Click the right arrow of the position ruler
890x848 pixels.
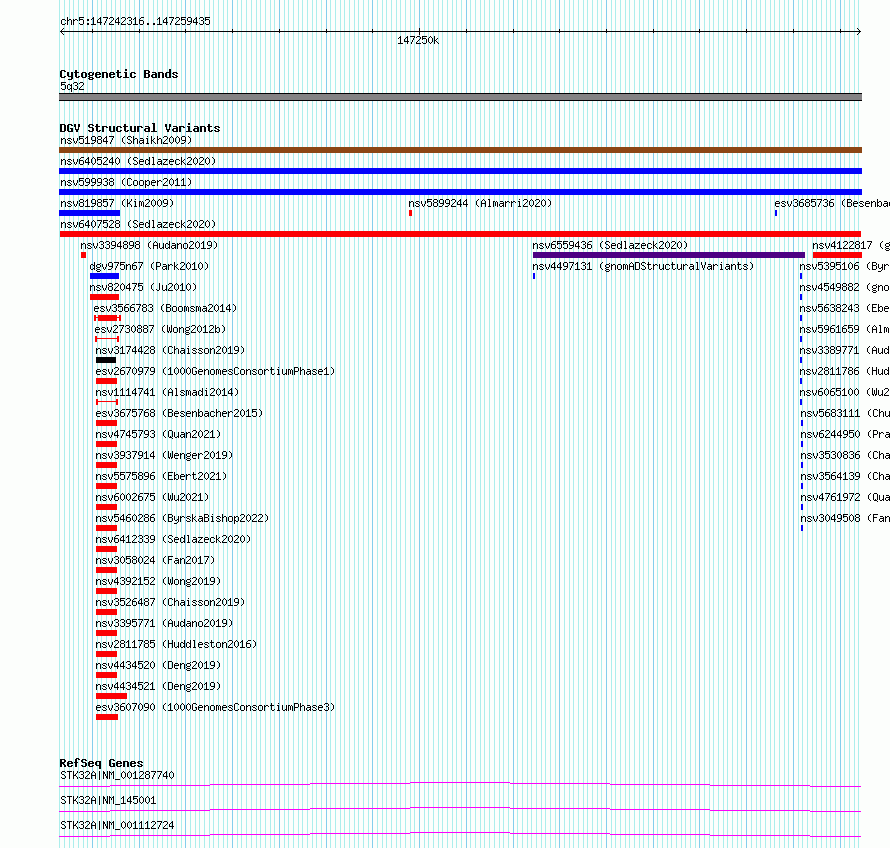pos(858,32)
